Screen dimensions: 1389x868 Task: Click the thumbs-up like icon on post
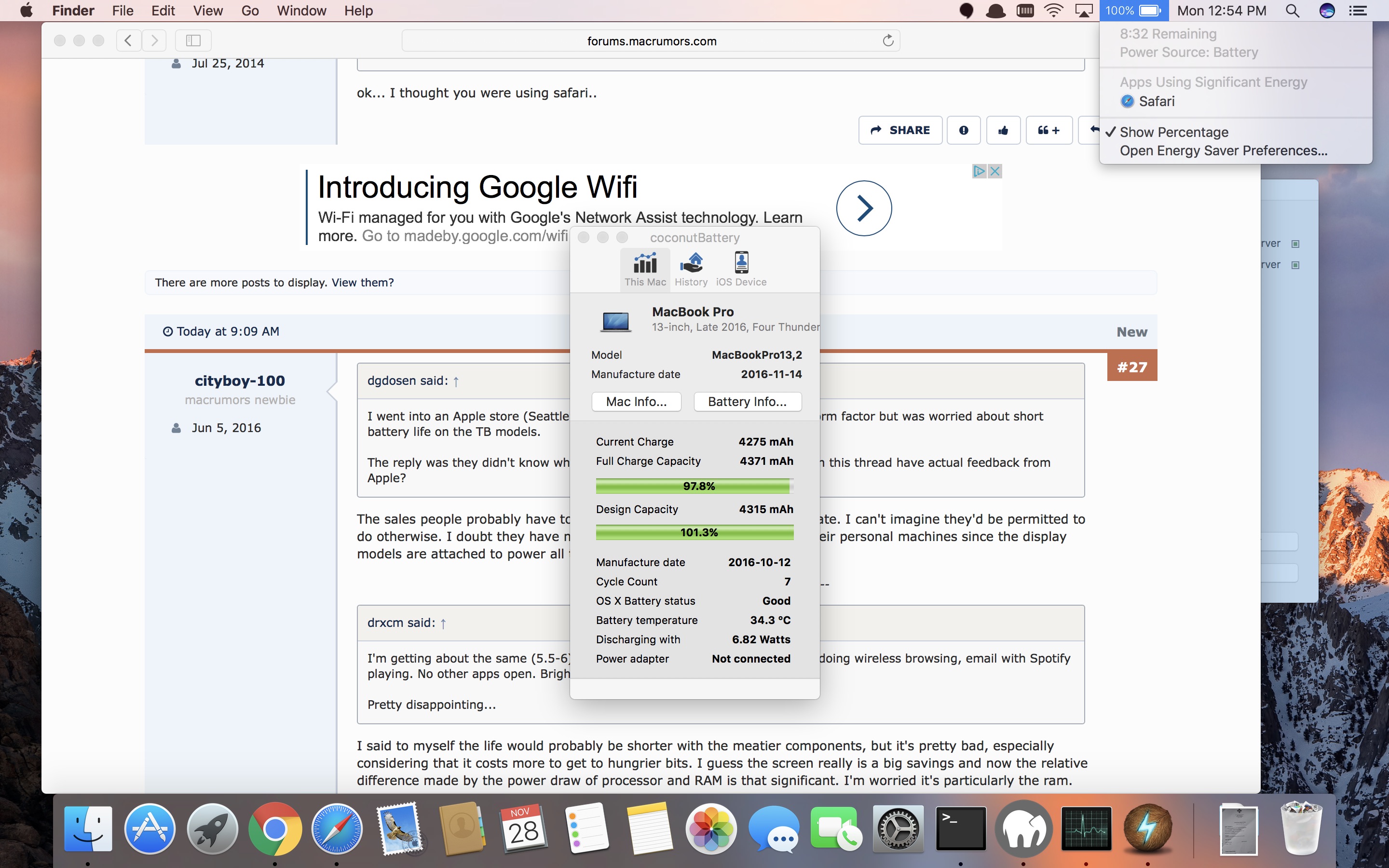coord(1003,130)
